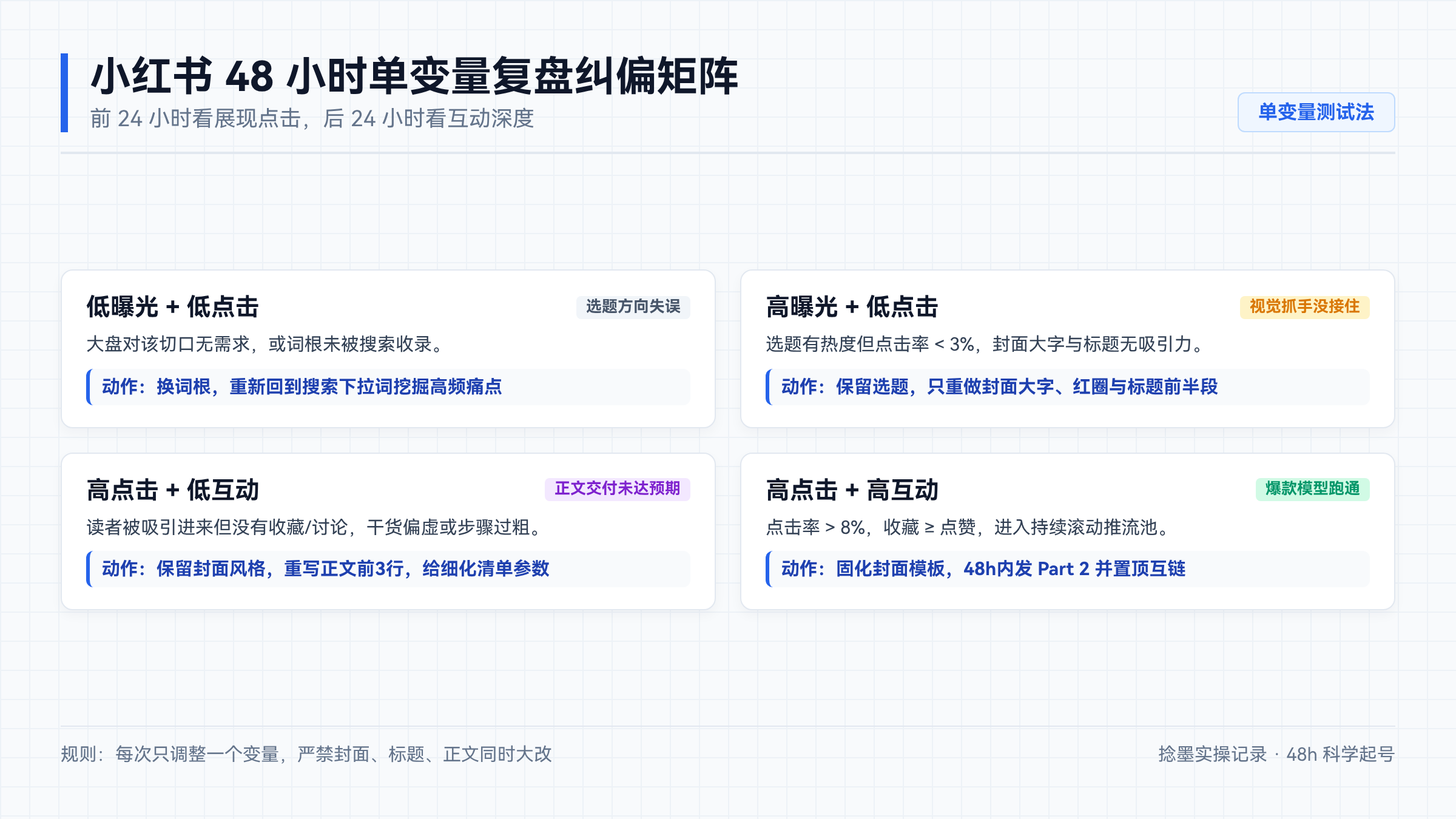The image size is (1456, 819).
Task: Click the 选题方向失误 tag
Action: click(633, 306)
